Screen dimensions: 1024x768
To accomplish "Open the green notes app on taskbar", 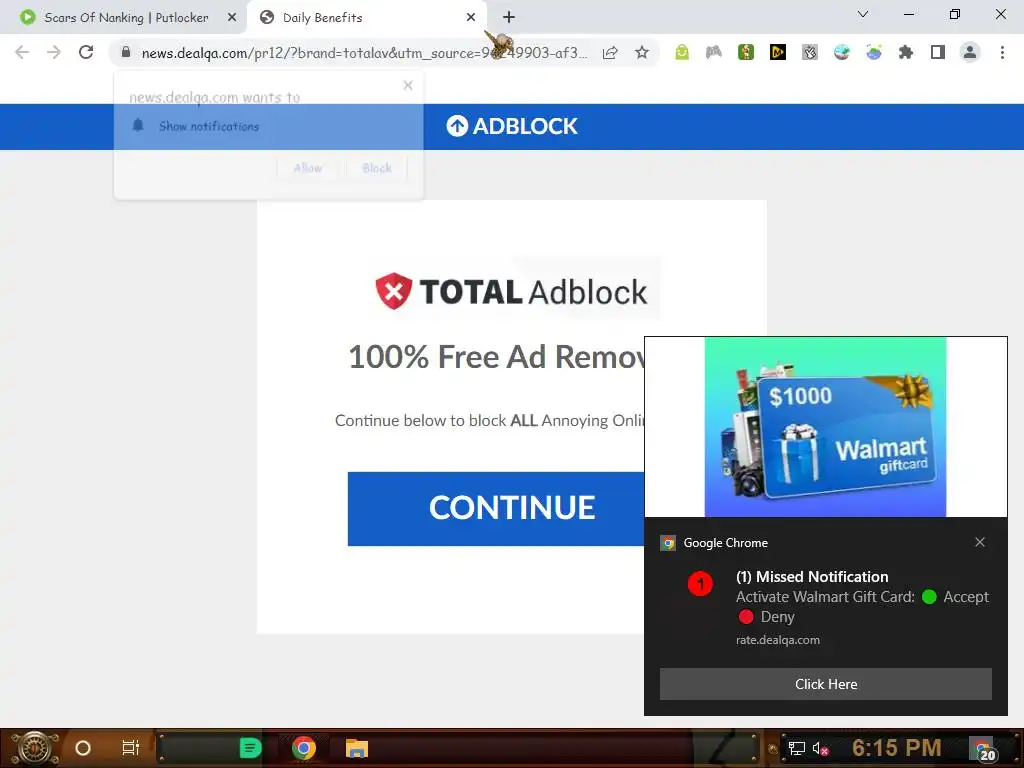I will 250,748.
